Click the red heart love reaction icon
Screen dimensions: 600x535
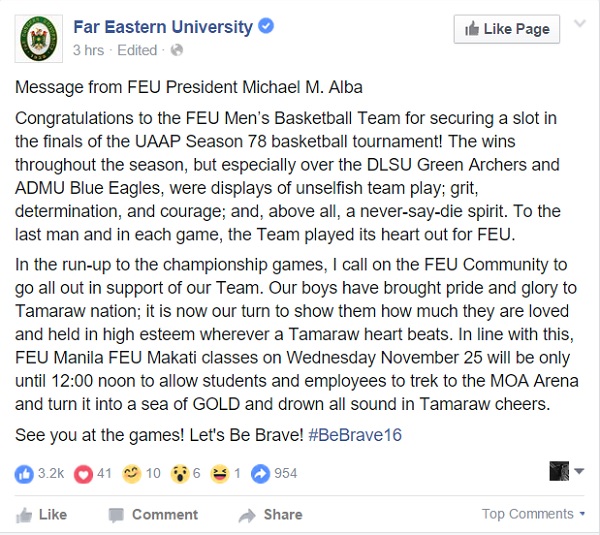pos(83,474)
